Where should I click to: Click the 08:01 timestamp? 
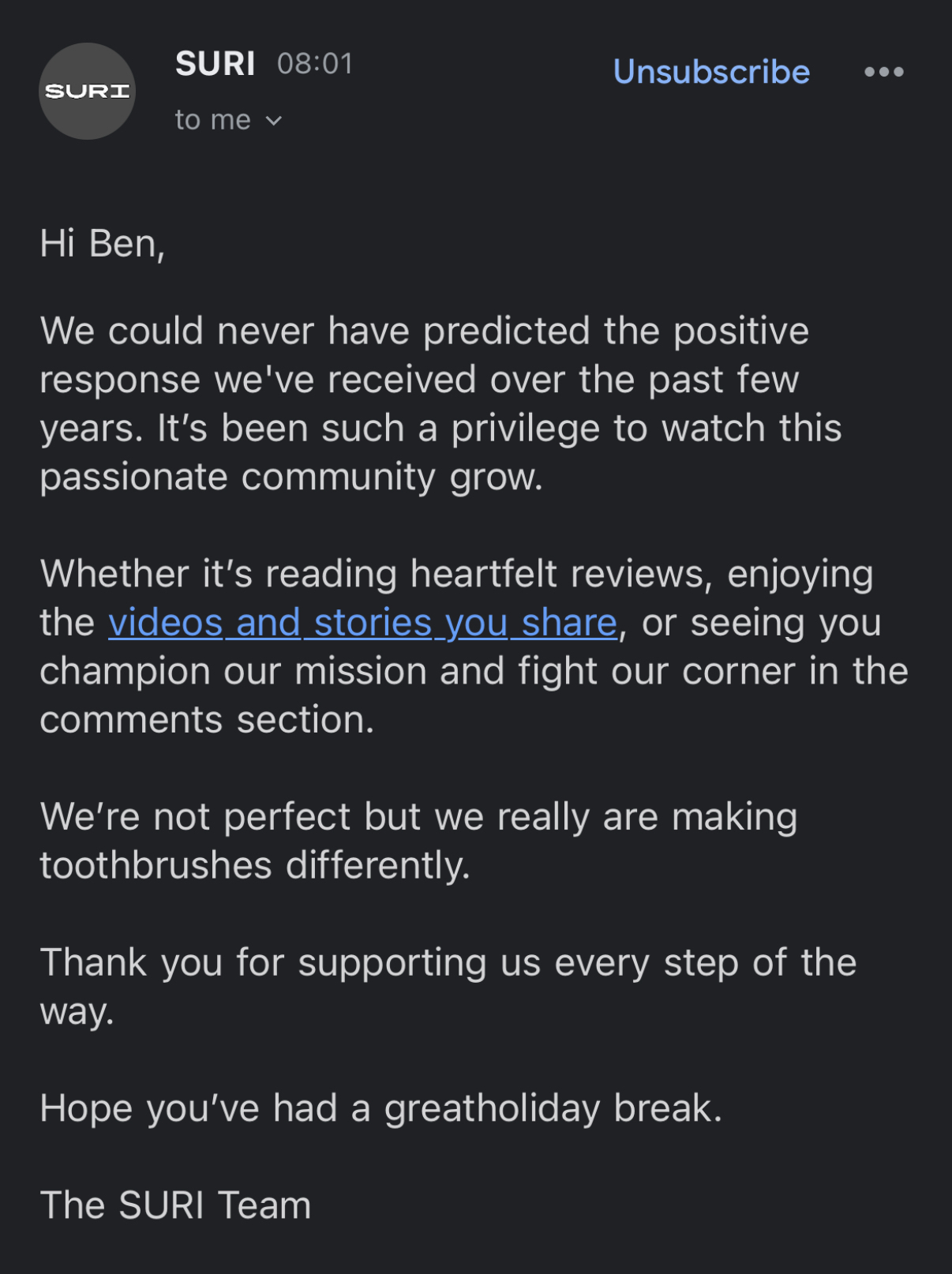tap(315, 64)
